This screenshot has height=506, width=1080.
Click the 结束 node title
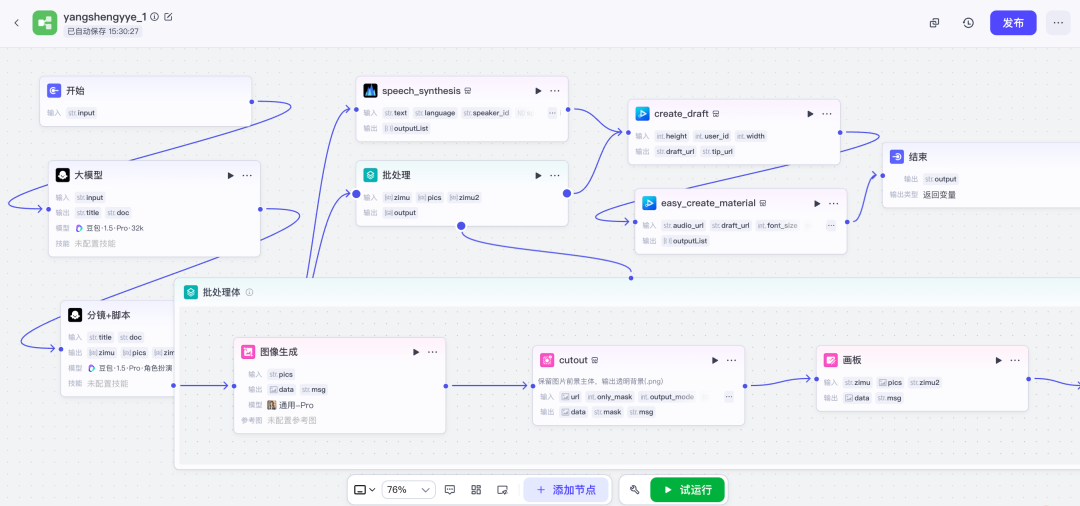(918, 157)
